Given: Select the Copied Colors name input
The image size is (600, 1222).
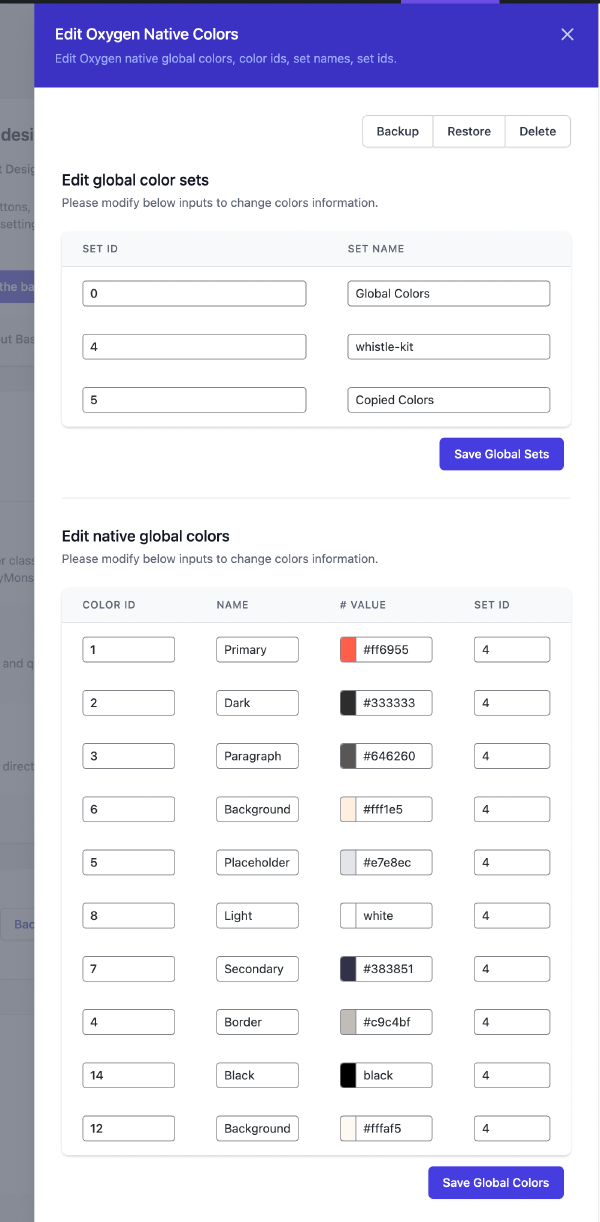Looking at the screenshot, I should (x=448, y=399).
